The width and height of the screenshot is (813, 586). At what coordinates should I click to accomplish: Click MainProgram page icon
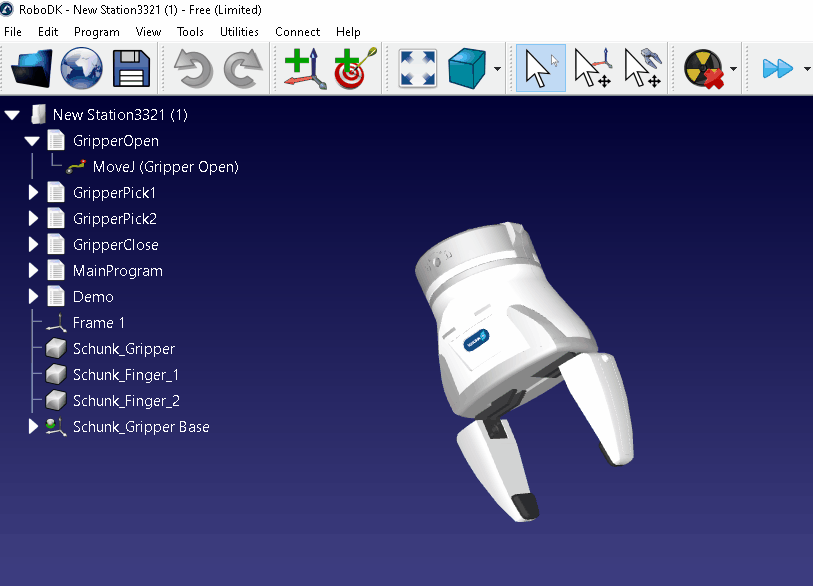click(x=56, y=270)
